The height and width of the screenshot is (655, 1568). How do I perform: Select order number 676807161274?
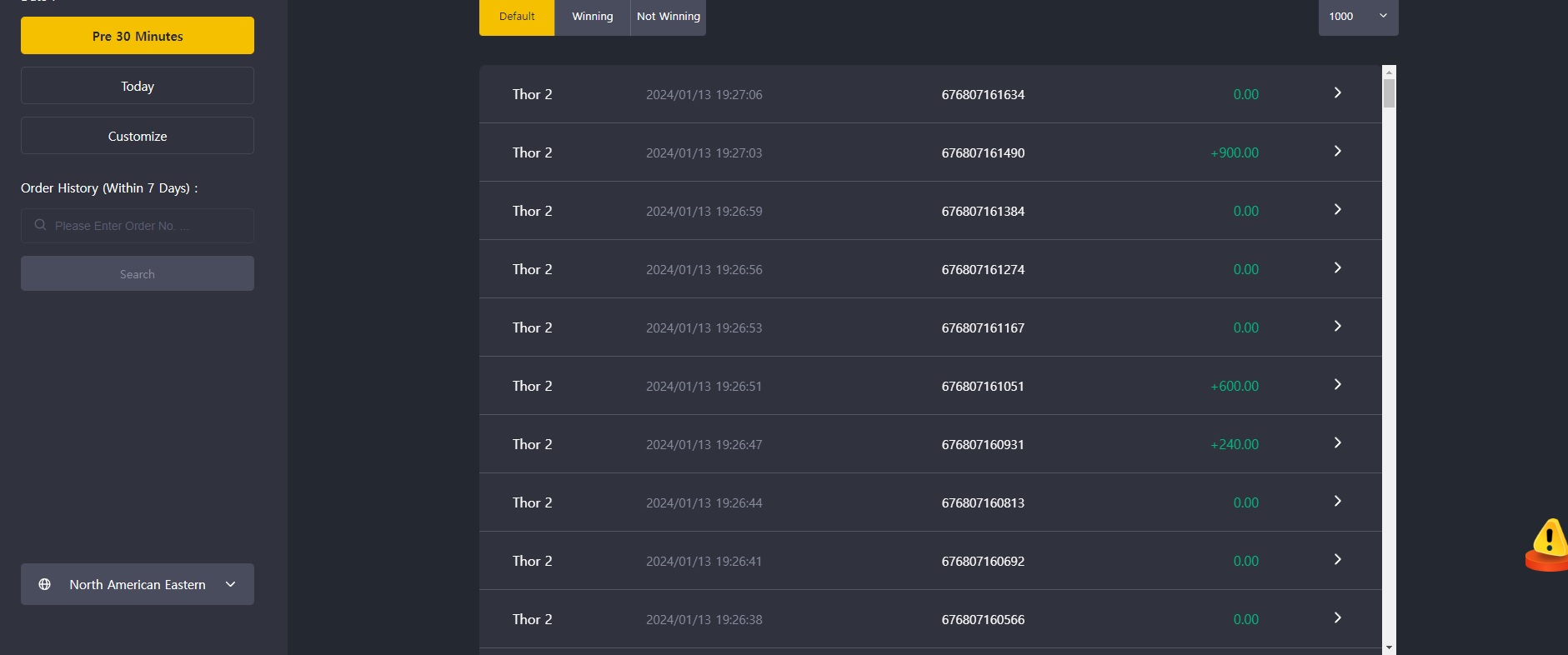point(983,270)
